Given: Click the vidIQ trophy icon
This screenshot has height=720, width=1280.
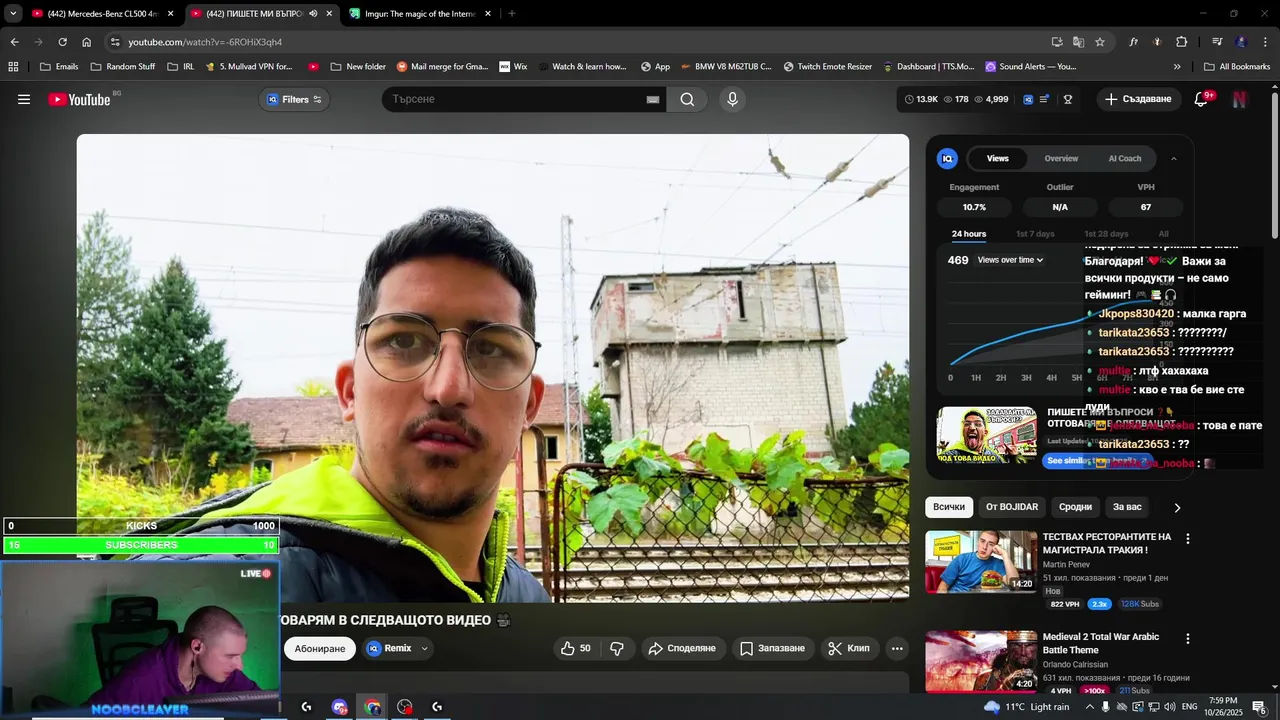Looking at the screenshot, I should [x=1068, y=99].
